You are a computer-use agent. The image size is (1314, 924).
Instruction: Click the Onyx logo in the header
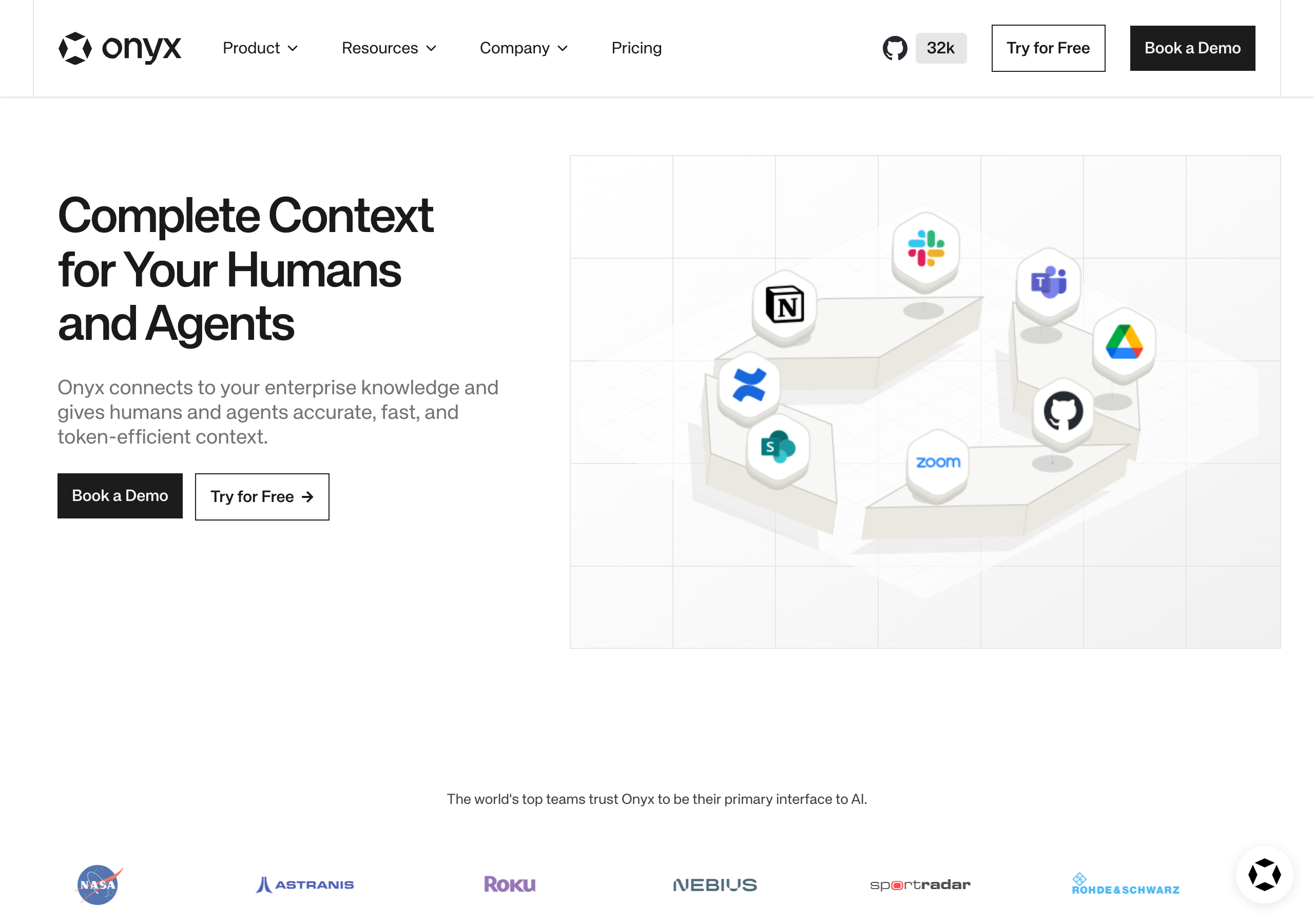pyautogui.click(x=120, y=48)
